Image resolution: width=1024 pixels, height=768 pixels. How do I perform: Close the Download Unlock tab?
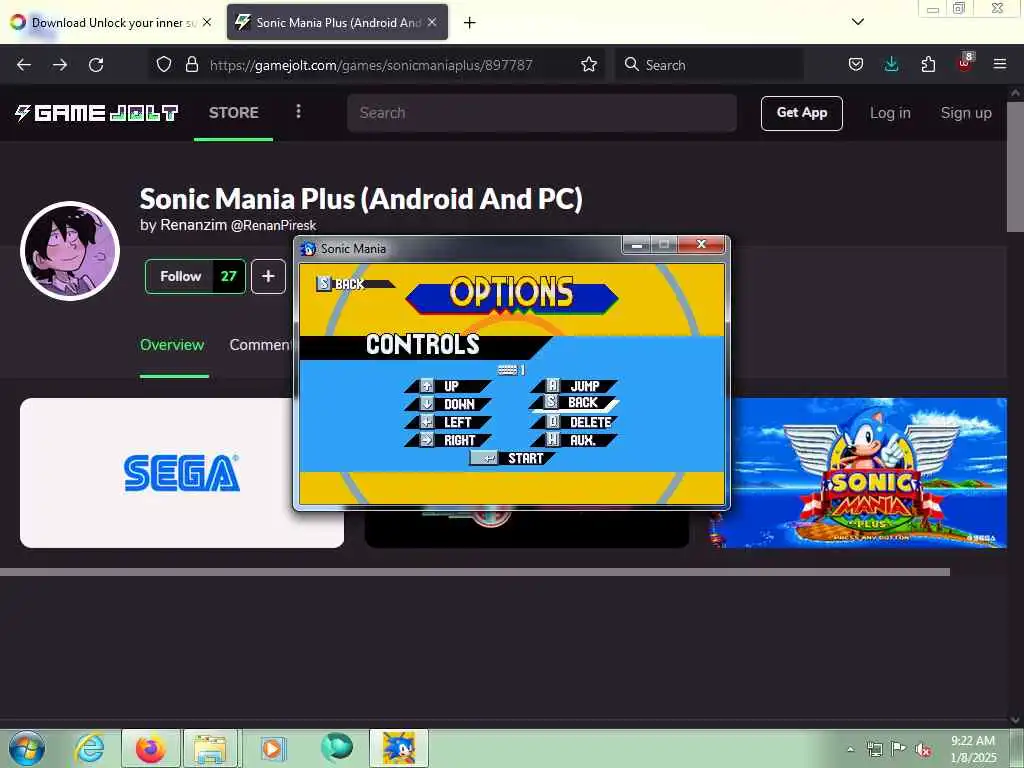[207, 22]
